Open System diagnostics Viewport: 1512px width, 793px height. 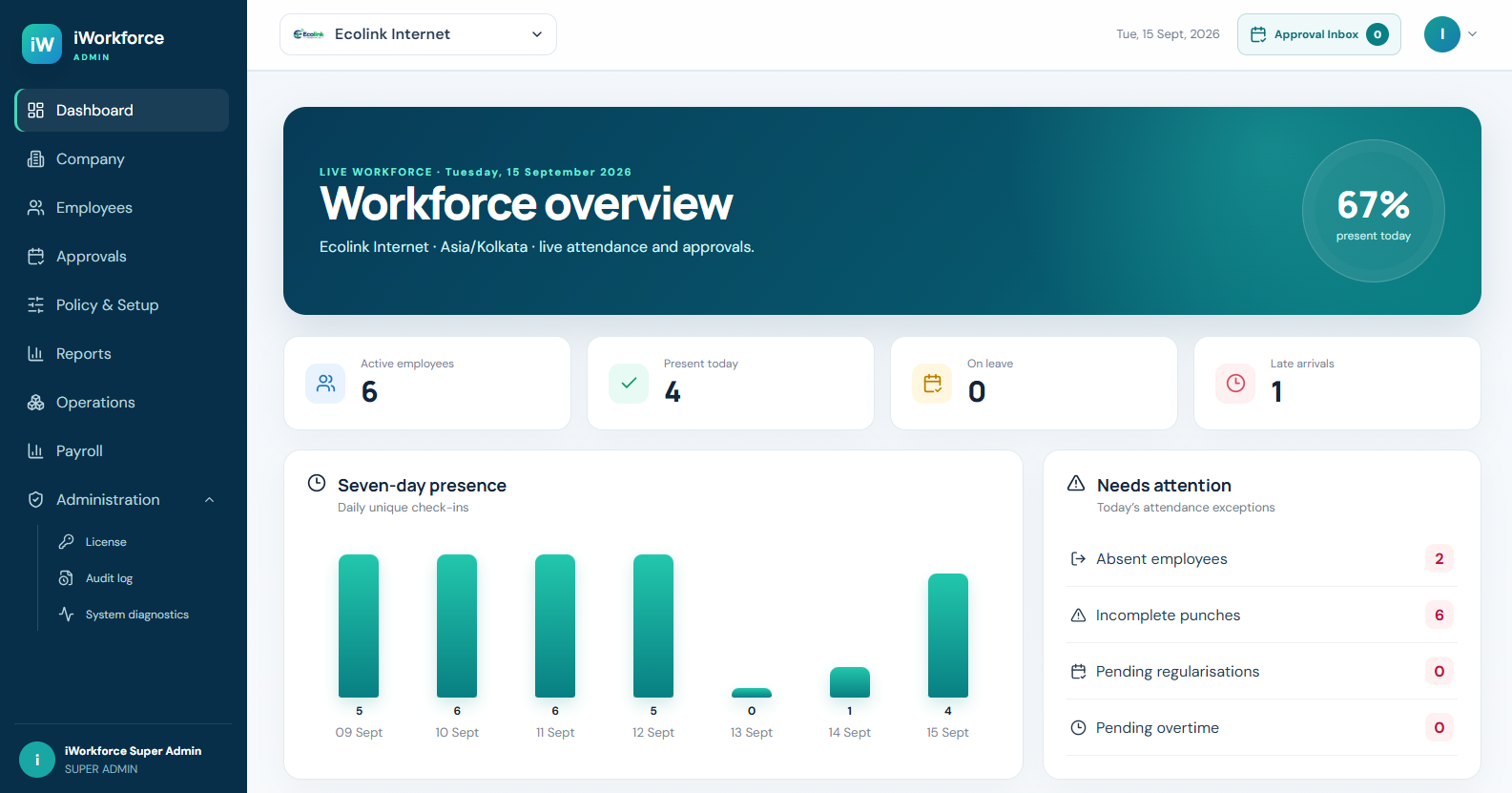point(138,614)
